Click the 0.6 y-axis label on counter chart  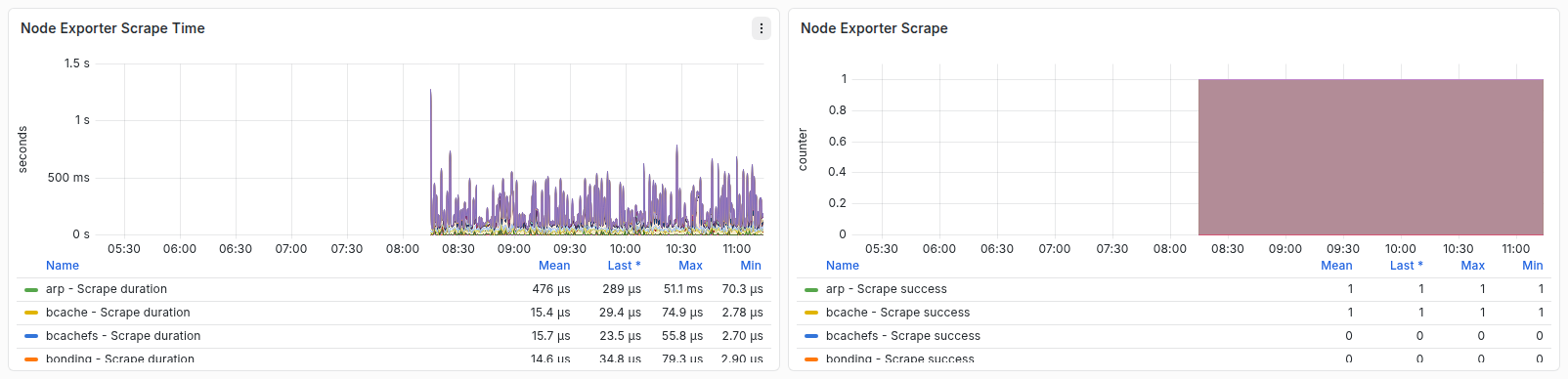tap(838, 142)
